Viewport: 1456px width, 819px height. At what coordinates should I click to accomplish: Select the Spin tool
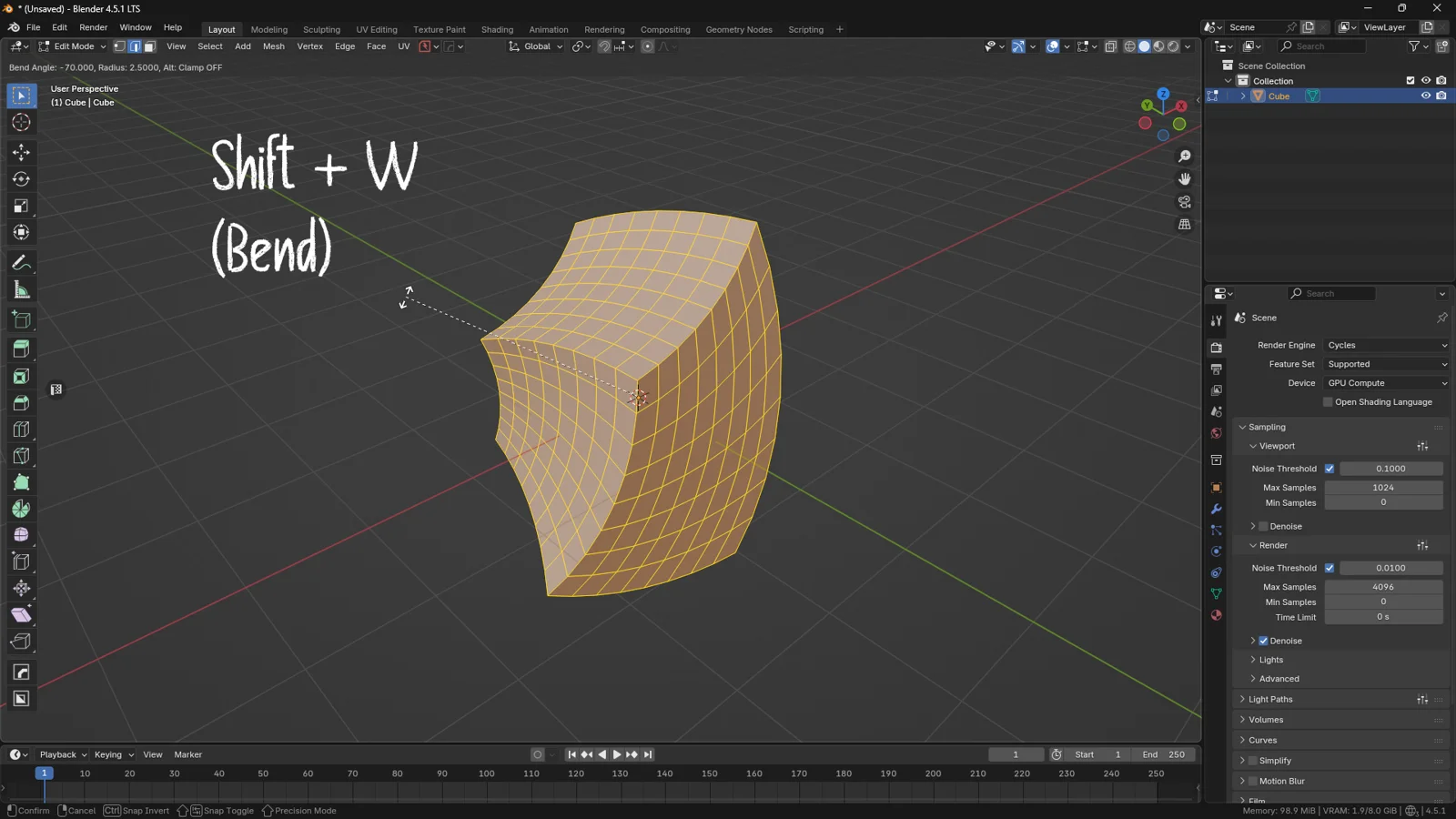pyautogui.click(x=21, y=509)
